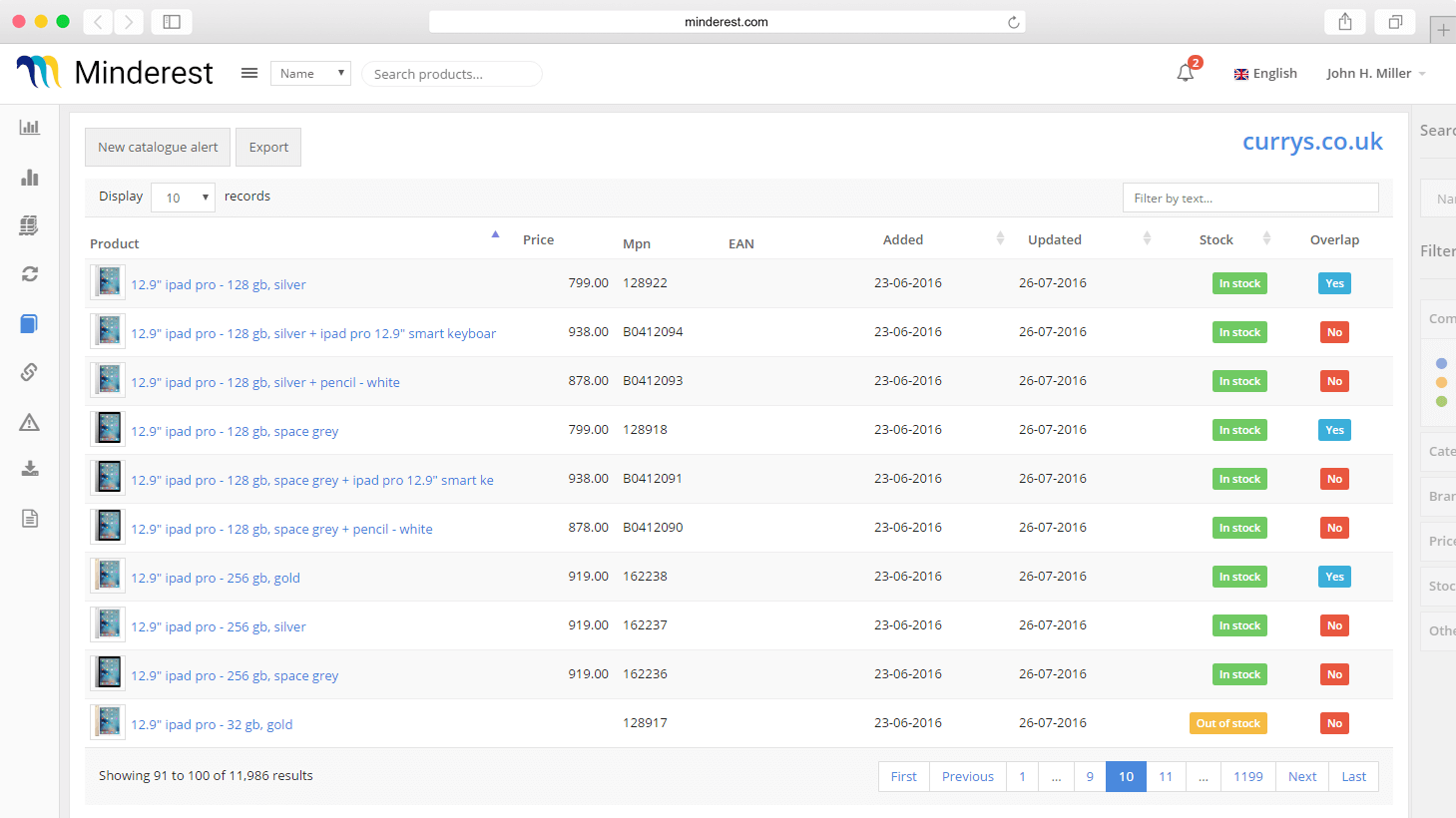The image size is (1456, 818).
Task: Select the green circle filter swatch
Action: point(1441,401)
